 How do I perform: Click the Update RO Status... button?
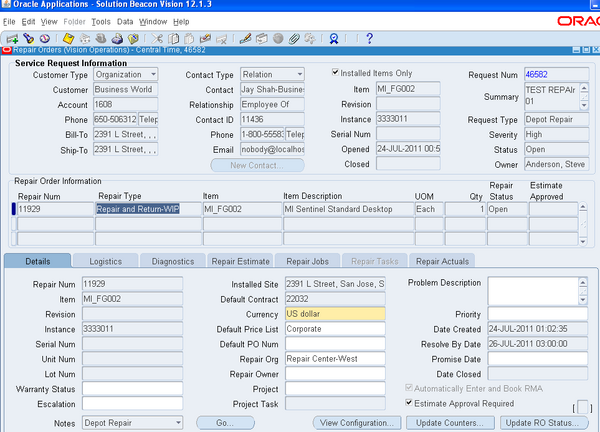(x=544, y=423)
